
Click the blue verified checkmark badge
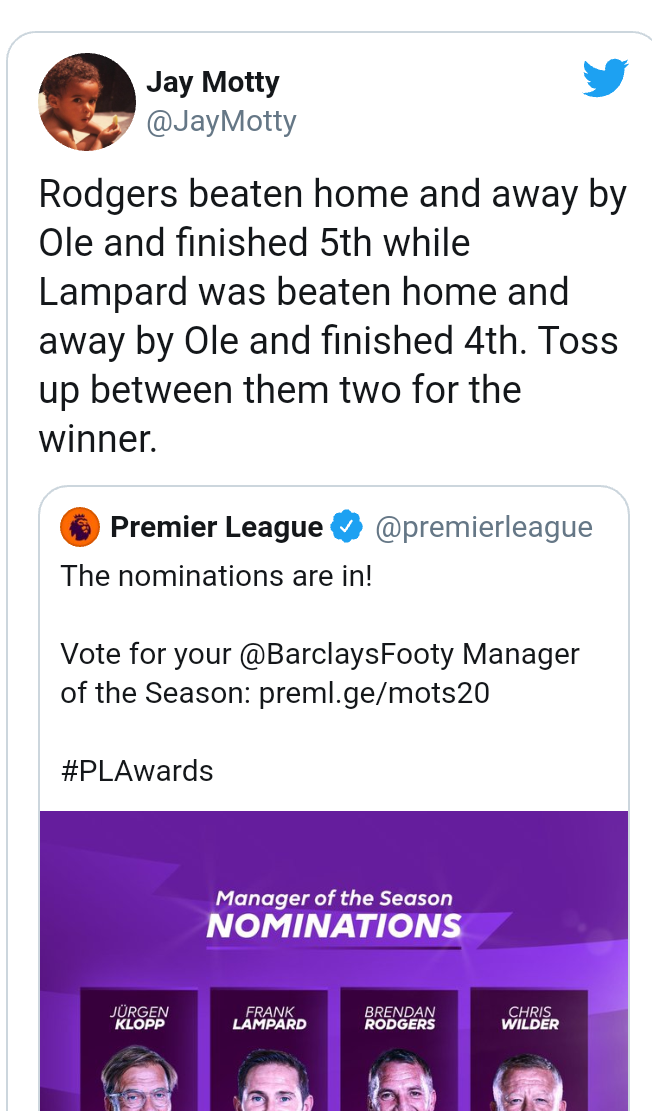pyautogui.click(x=347, y=527)
